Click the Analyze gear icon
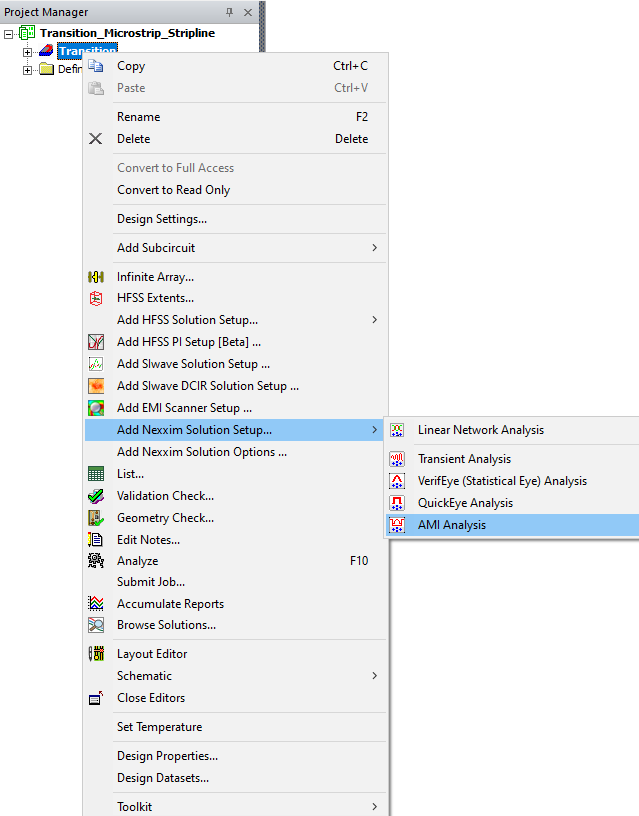The height and width of the screenshot is (816, 639). coord(96,560)
